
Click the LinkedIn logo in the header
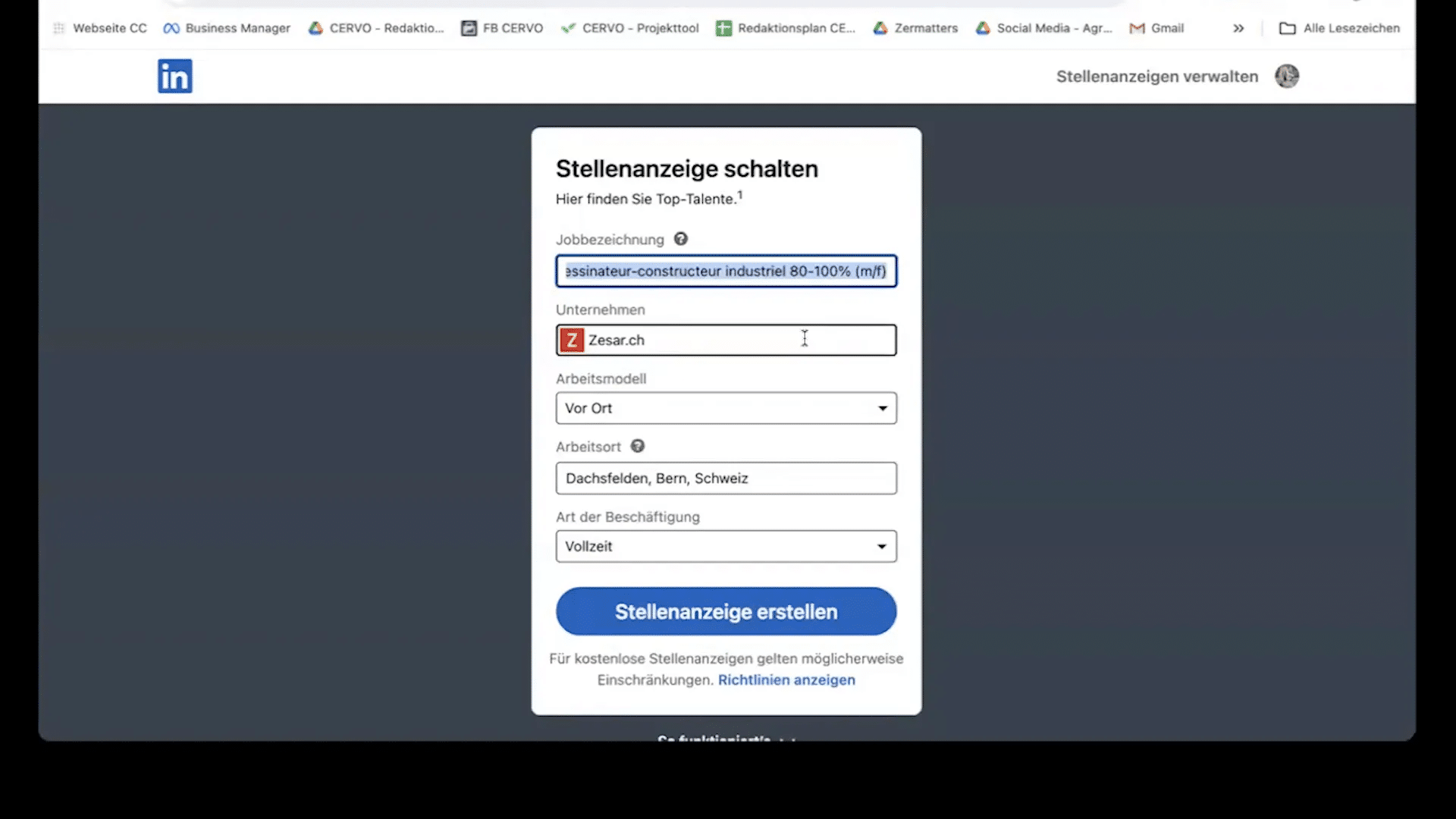click(174, 76)
